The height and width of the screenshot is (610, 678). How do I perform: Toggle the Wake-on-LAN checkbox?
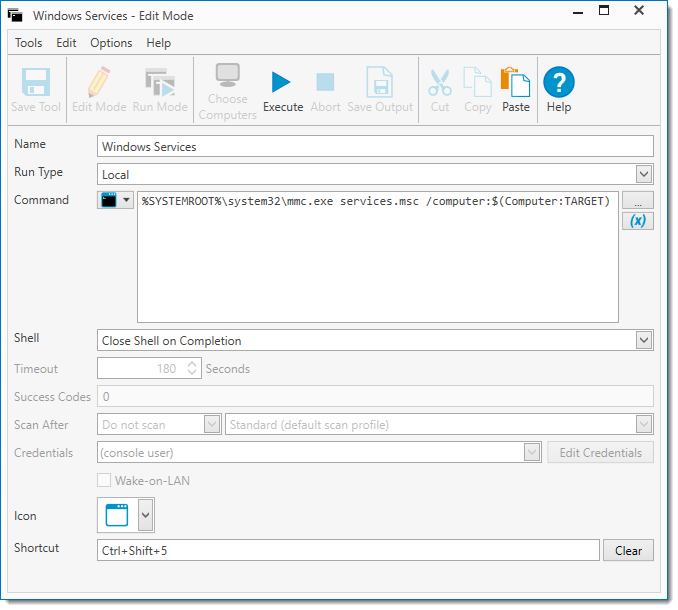(x=104, y=480)
